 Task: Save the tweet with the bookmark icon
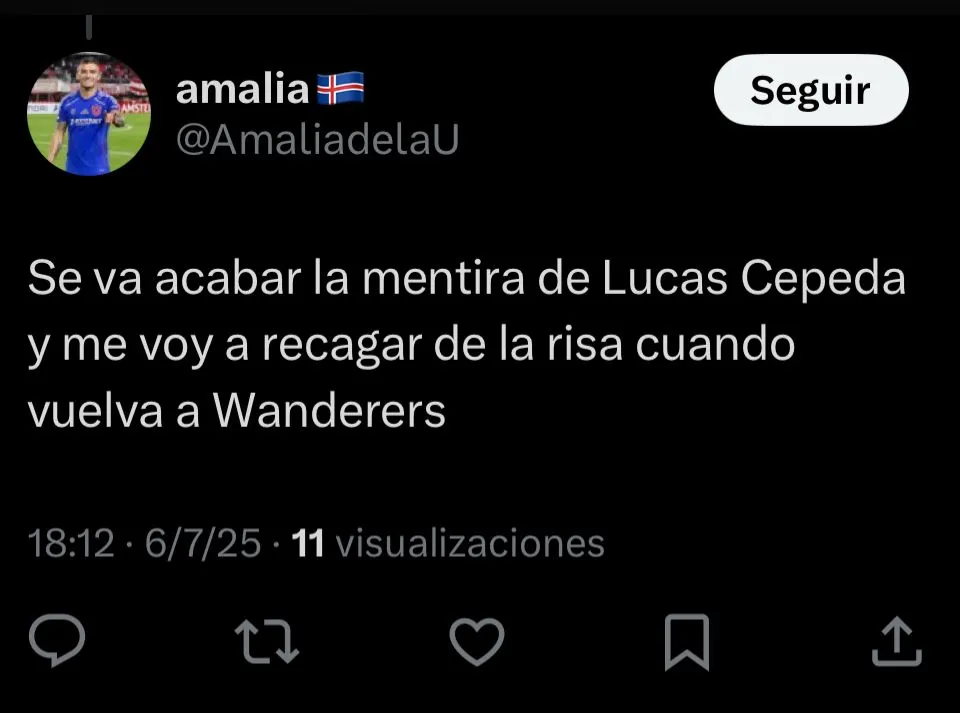pos(687,642)
